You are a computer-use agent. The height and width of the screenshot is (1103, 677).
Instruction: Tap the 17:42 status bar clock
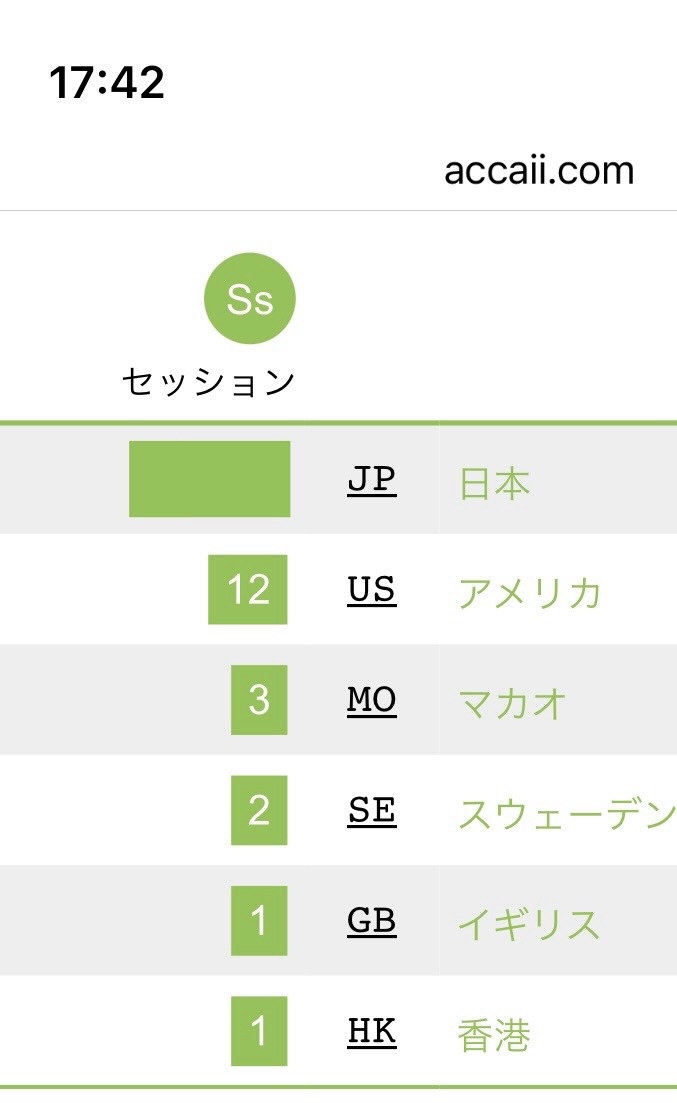pyautogui.click(x=107, y=82)
